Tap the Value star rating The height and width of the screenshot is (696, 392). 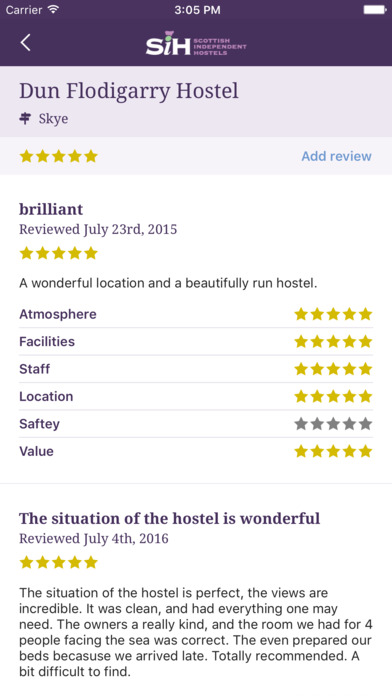point(333,451)
